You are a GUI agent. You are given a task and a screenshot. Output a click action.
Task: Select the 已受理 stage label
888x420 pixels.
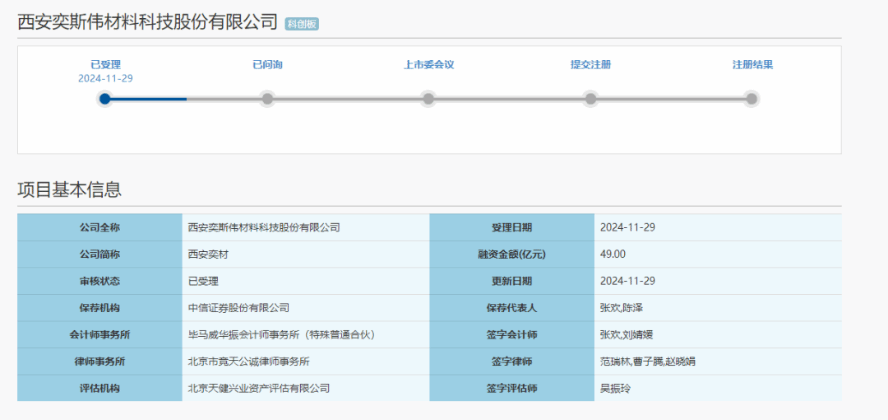(x=105, y=65)
